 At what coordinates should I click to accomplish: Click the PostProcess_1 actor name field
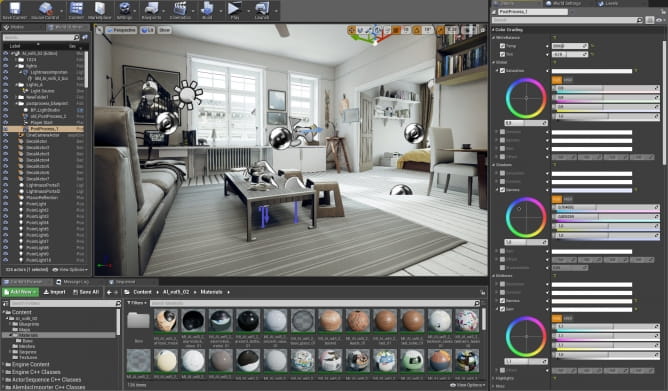click(534, 12)
